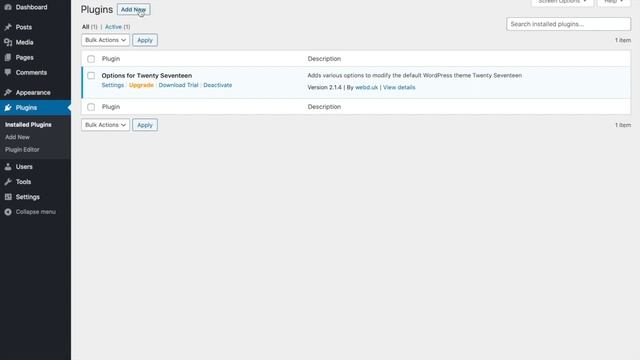Click the Add New button beside Plugins heading

[133, 9]
